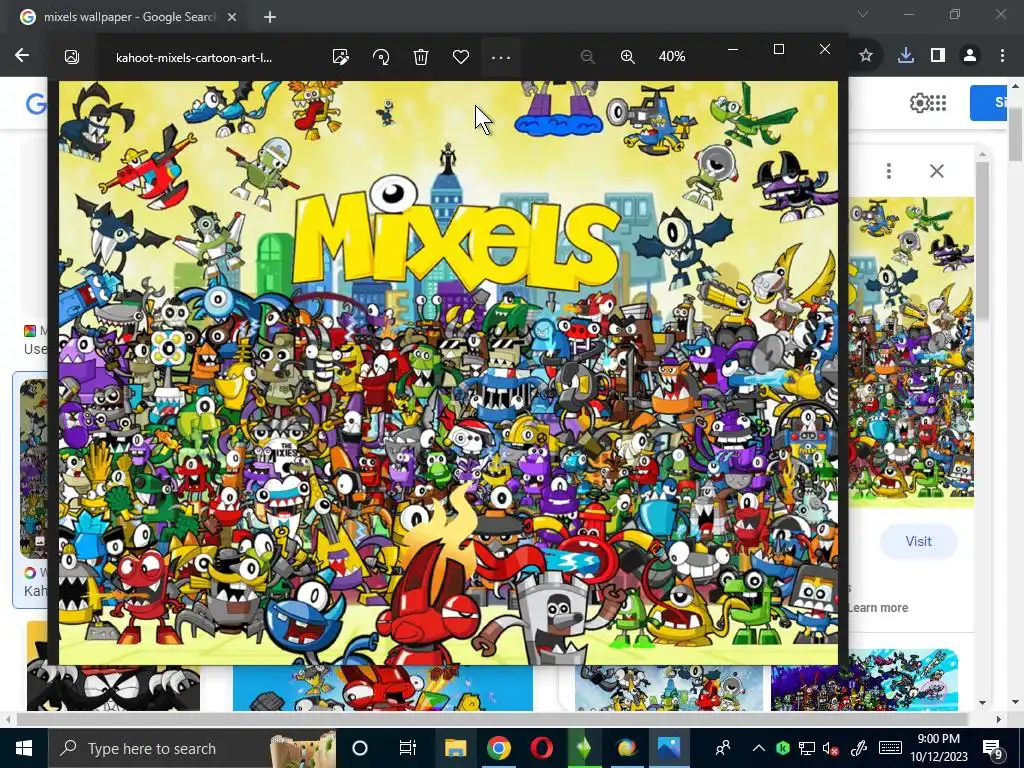Click the horizontal scrollbar right arrow

click(x=999, y=719)
